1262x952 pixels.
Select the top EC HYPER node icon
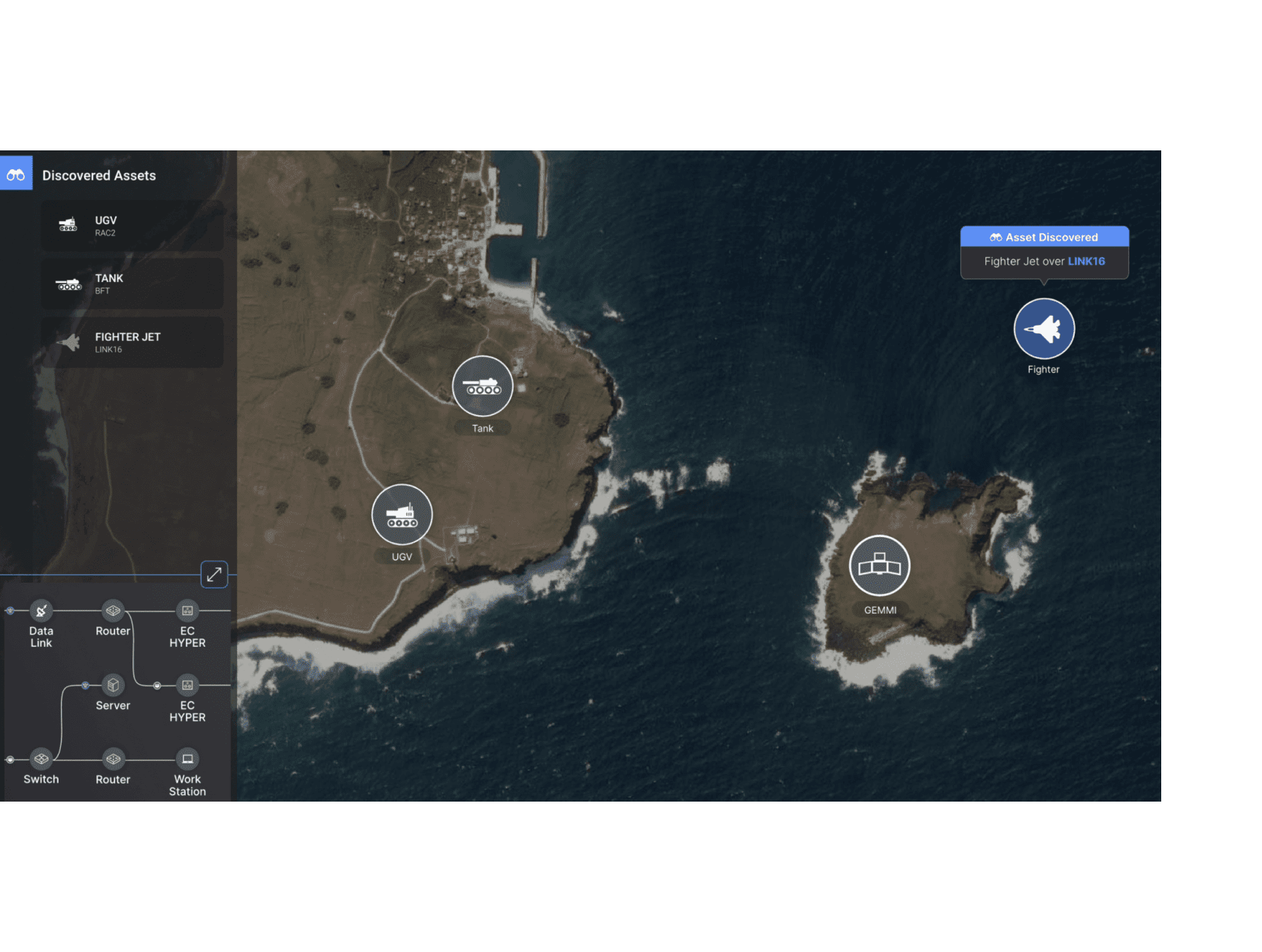click(187, 611)
